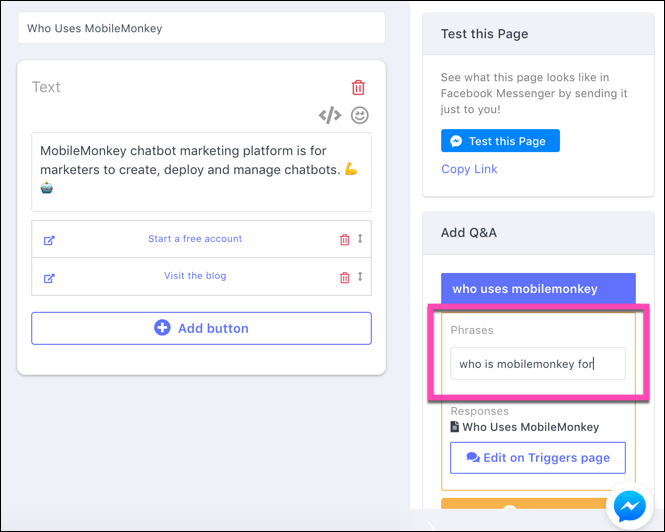The image size is (665, 532).
Task: Click the 'Copy Link' link
Action: (469, 169)
